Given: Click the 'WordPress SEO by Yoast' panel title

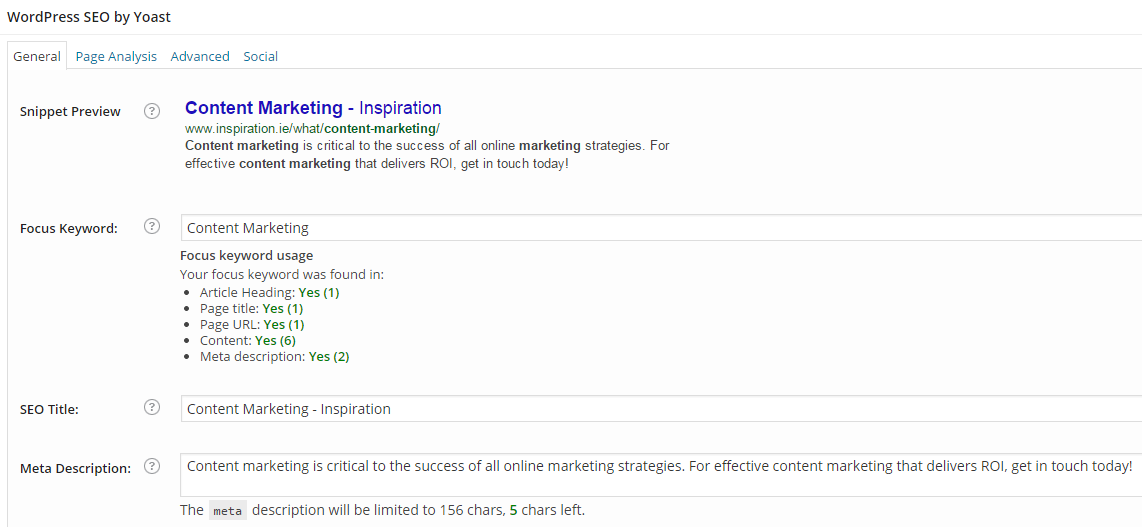Looking at the screenshot, I should (89, 17).
